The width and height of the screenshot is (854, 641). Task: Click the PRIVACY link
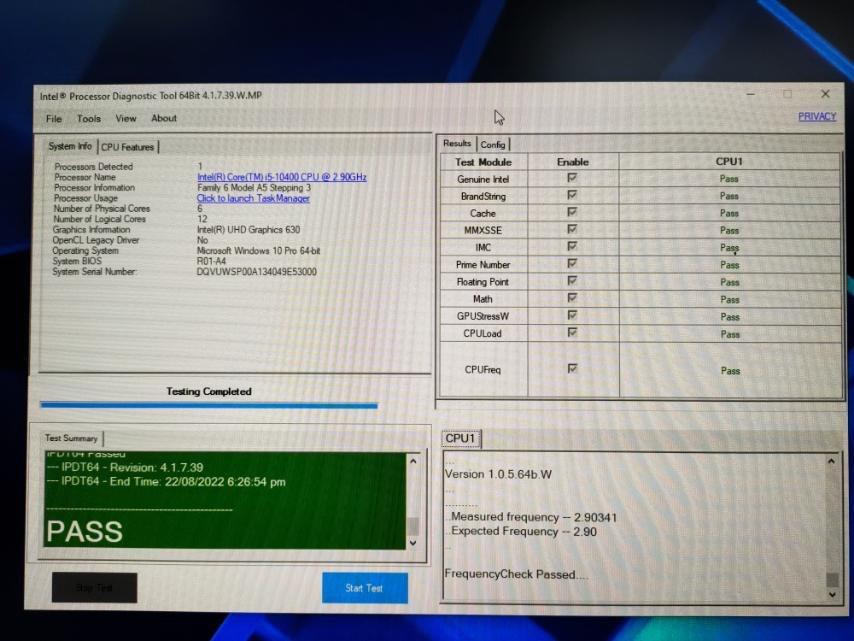tap(817, 117)
